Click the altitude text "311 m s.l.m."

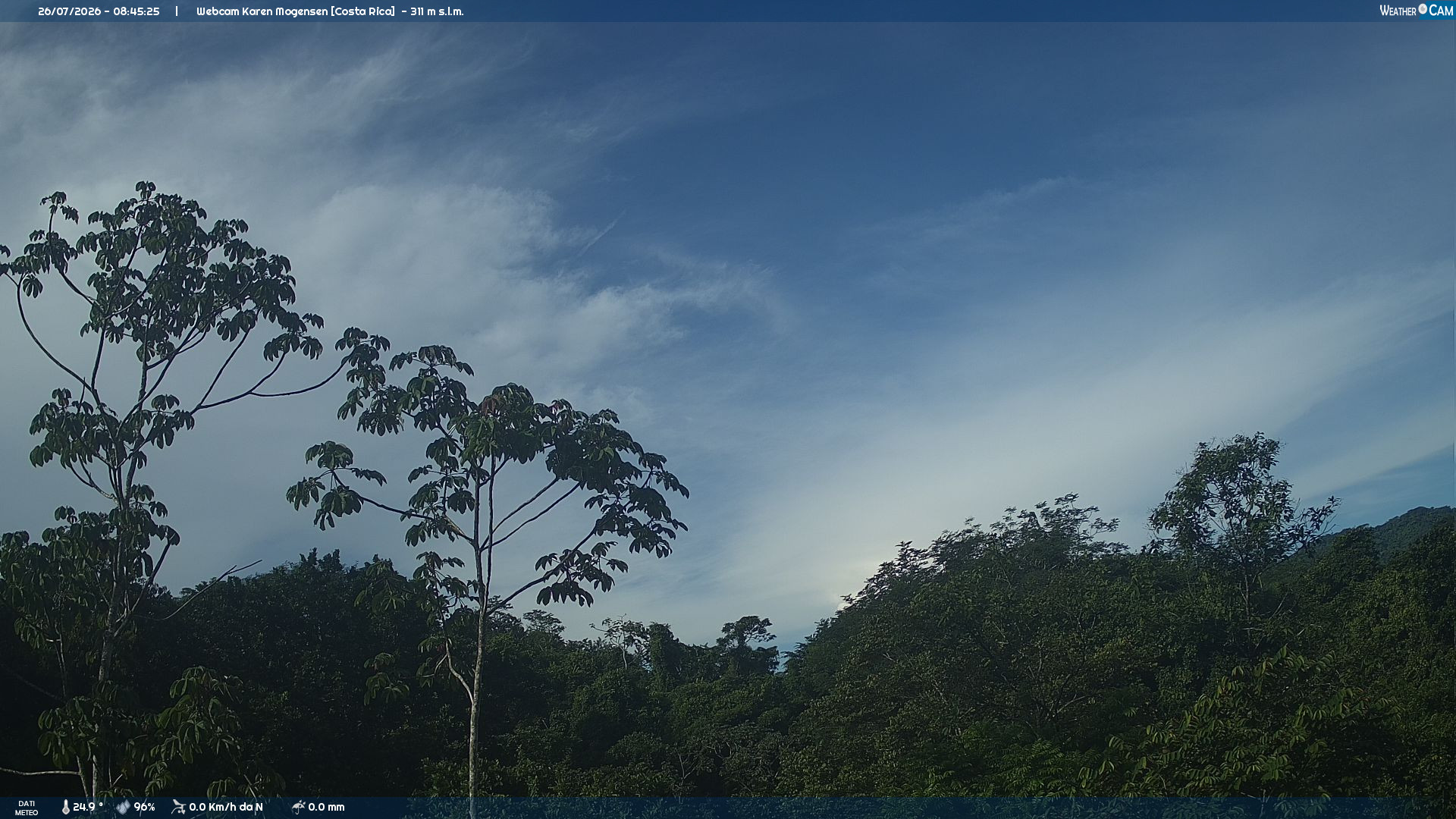(437, 11)
